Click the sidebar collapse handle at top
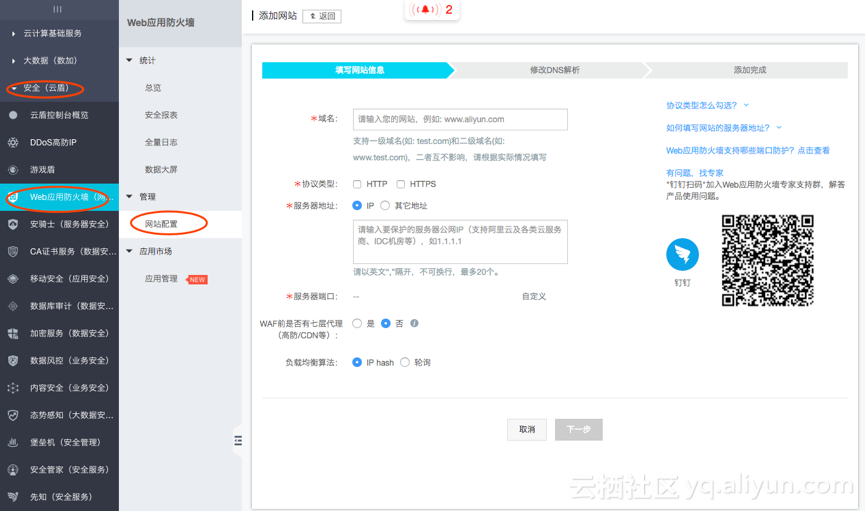Image resolution: width=865 pixels, height=511 pixels. [x=57, y=9]
